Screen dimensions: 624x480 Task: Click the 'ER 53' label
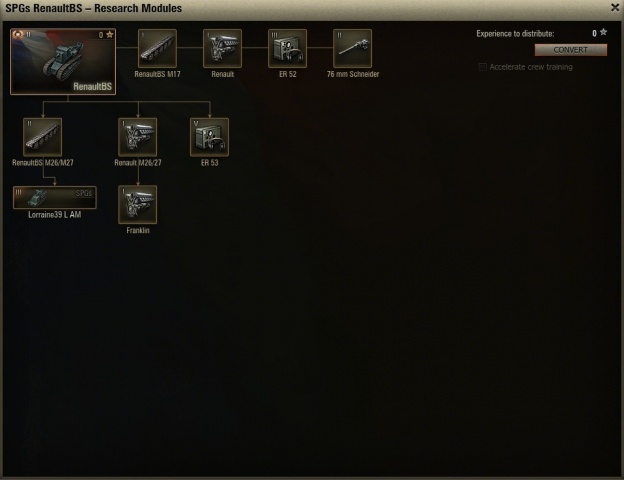[x=210, y=163]
